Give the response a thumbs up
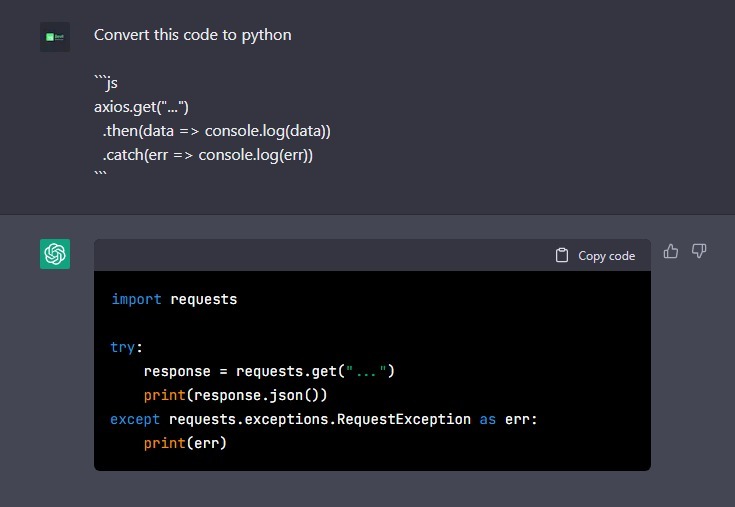This screenshot has width=735, height=507. coord(671,251)
